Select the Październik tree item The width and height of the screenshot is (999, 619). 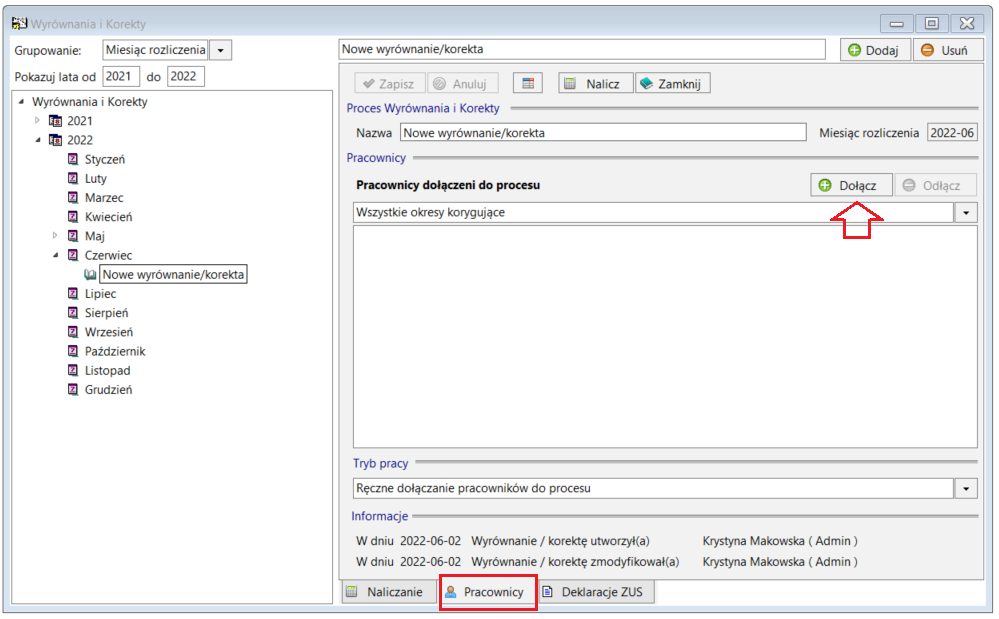115,351
